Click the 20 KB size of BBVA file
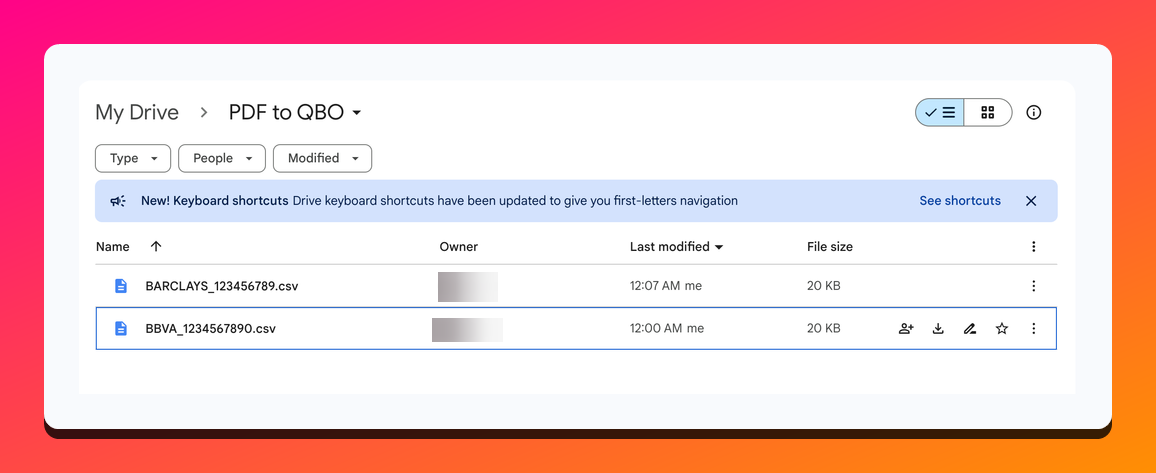Screen dimensions: 1156x473 click(824, 329)
